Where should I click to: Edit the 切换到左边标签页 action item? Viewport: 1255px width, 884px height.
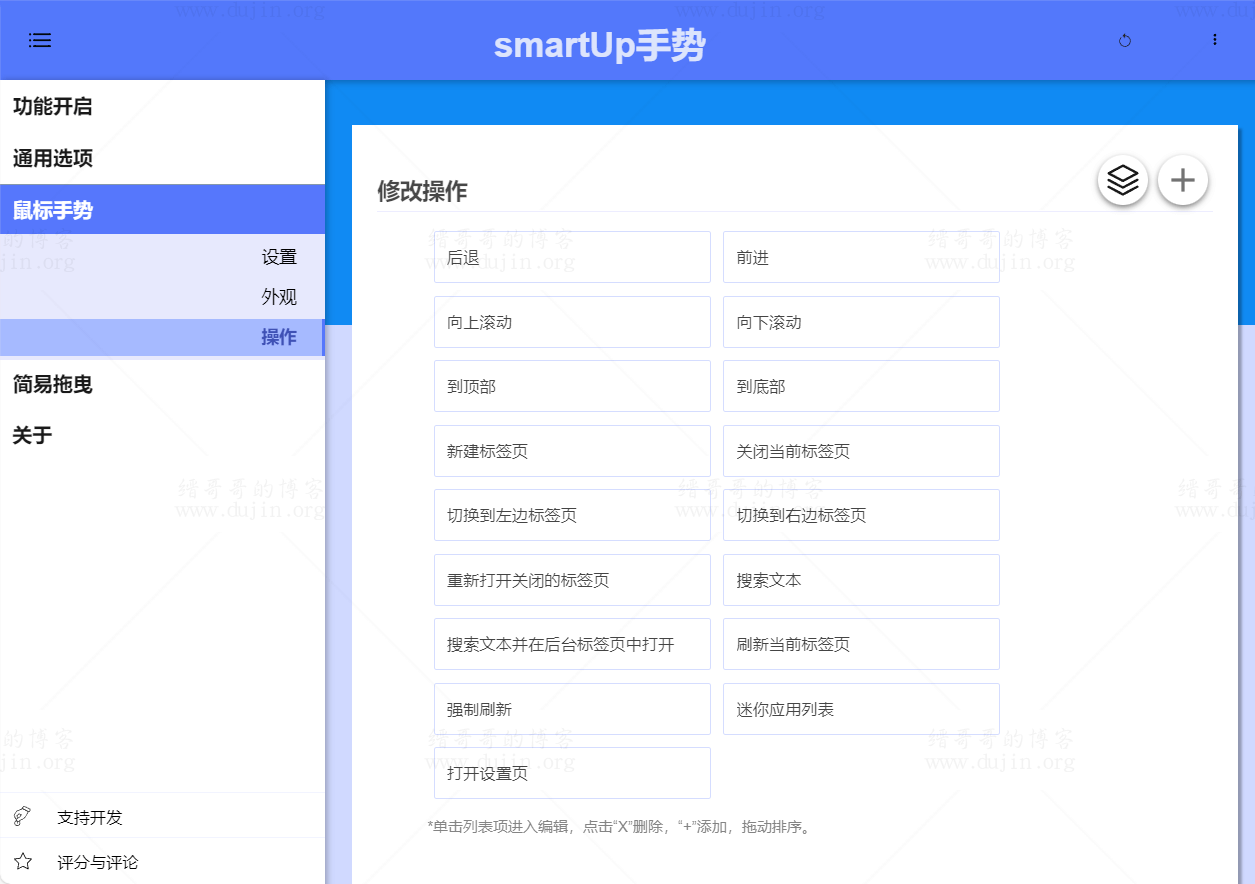pyautogui.click(x=572, y=515)
